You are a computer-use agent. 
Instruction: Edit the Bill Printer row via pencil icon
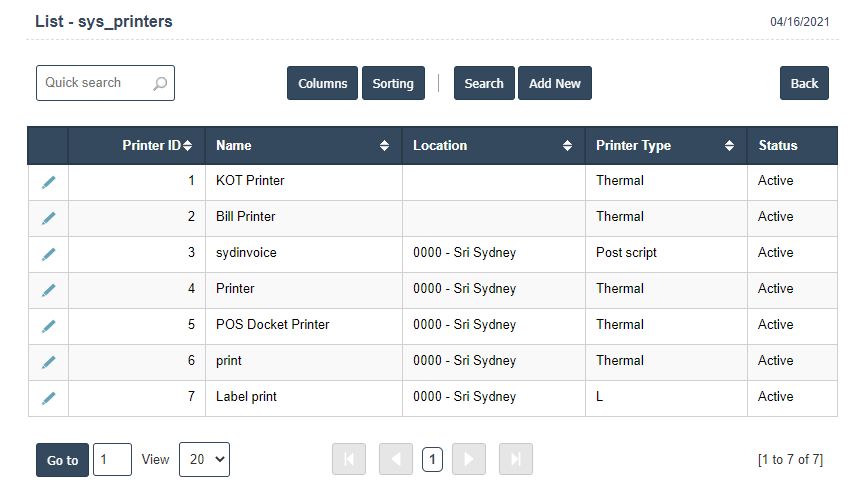point(48,218)
